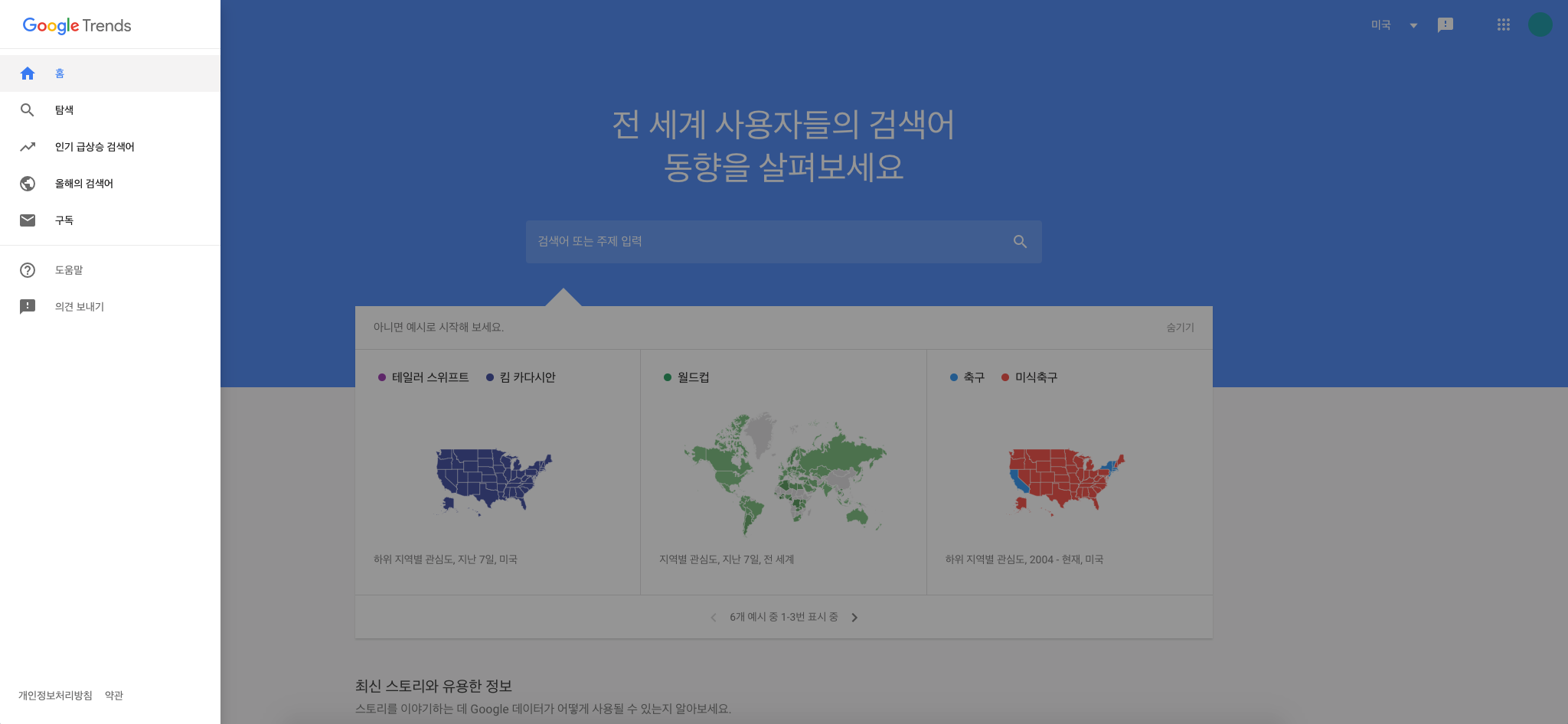Click the 미식축구 label
This screenshot has height=724, width=1568.
[1037, 377]
